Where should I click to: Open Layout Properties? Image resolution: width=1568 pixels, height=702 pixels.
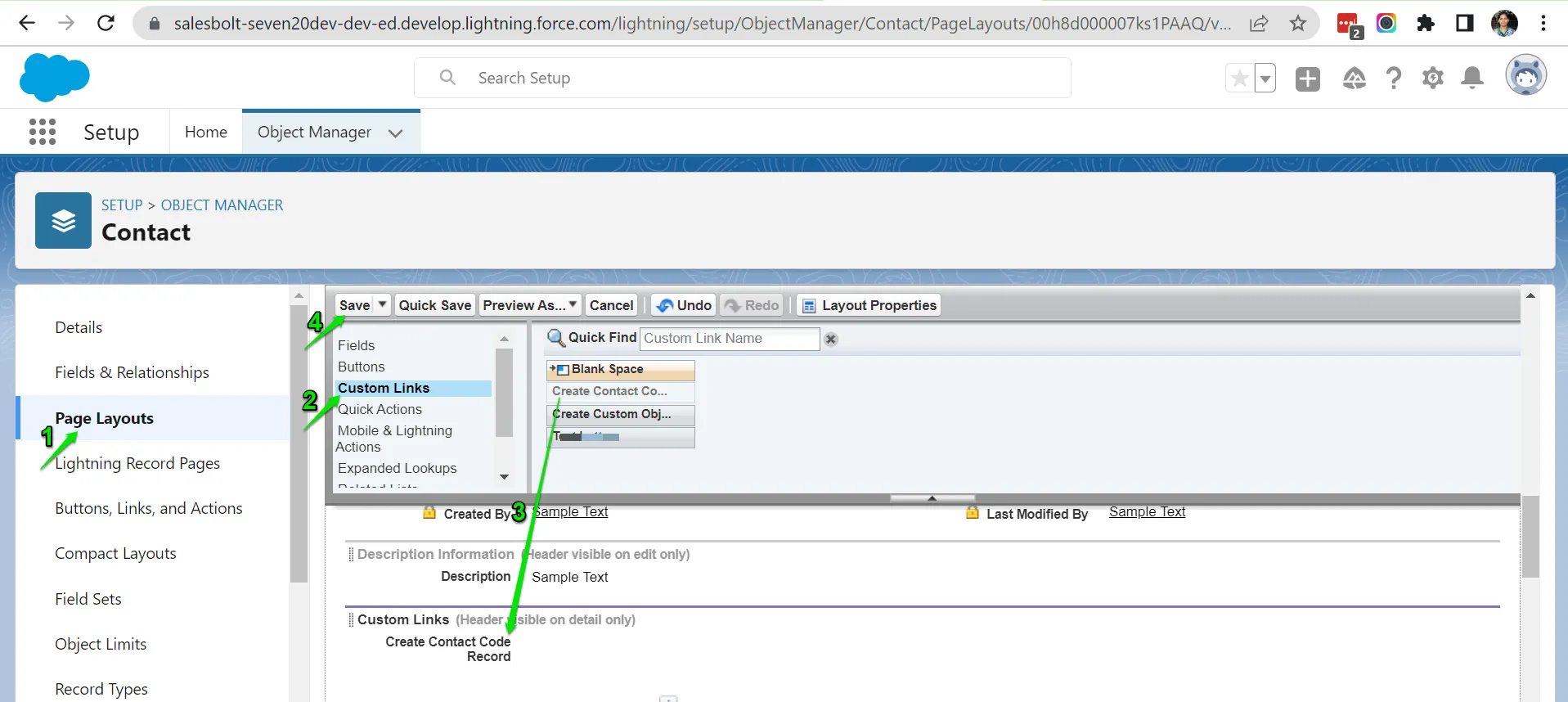869,305
